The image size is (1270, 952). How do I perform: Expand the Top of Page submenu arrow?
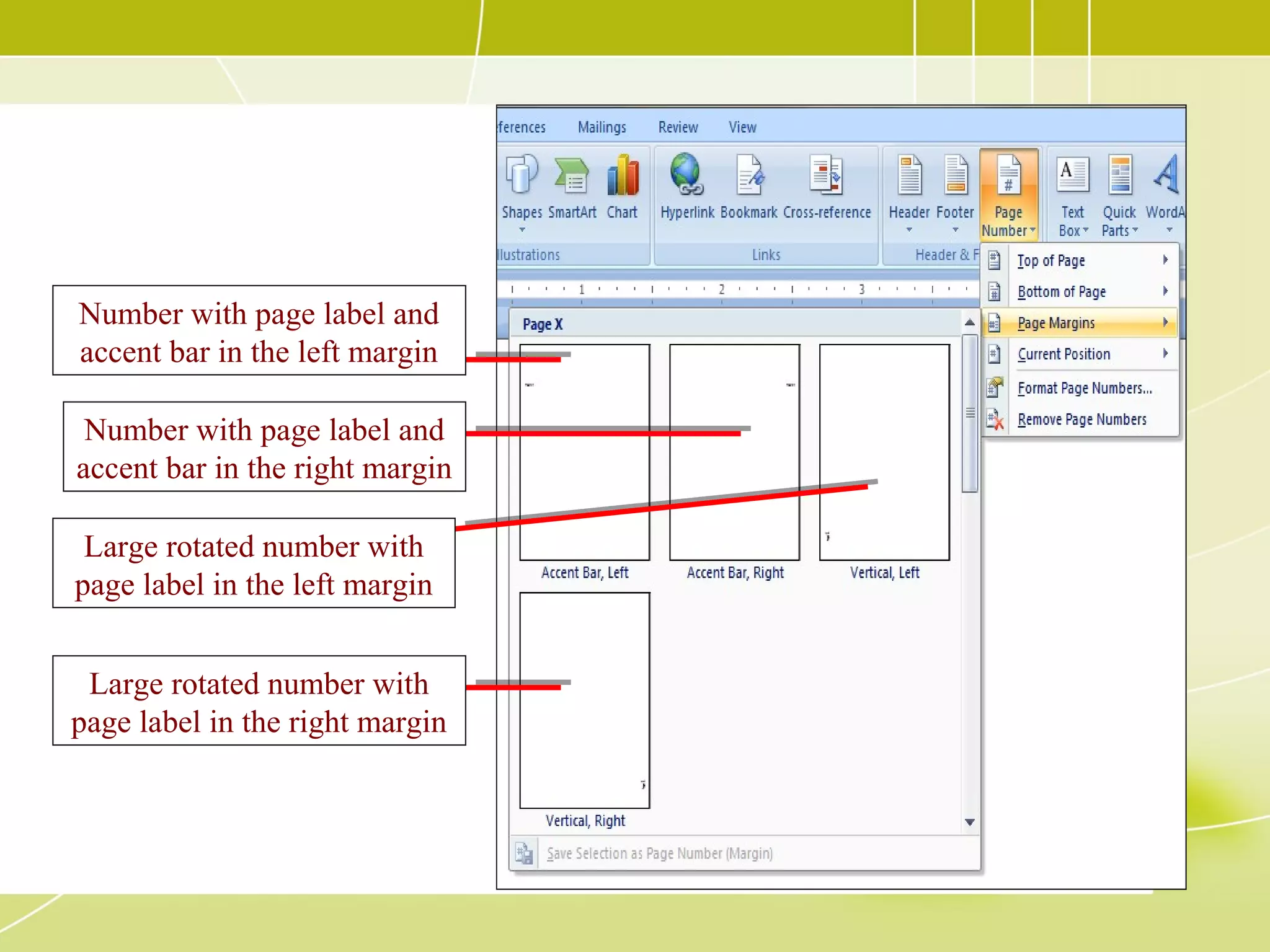pyautogui.click(x=1165, y=260)
